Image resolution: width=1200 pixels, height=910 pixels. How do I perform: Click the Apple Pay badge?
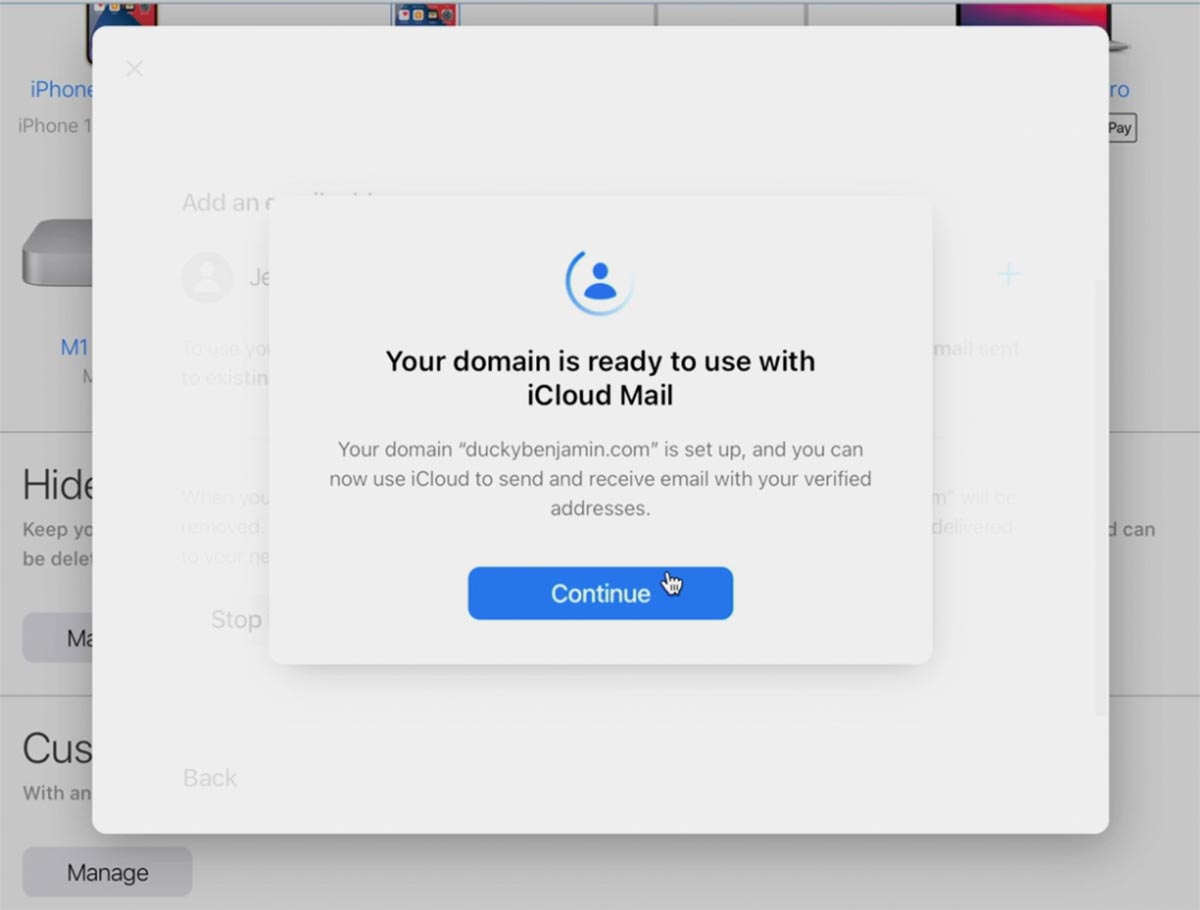tap(1120, 128)
